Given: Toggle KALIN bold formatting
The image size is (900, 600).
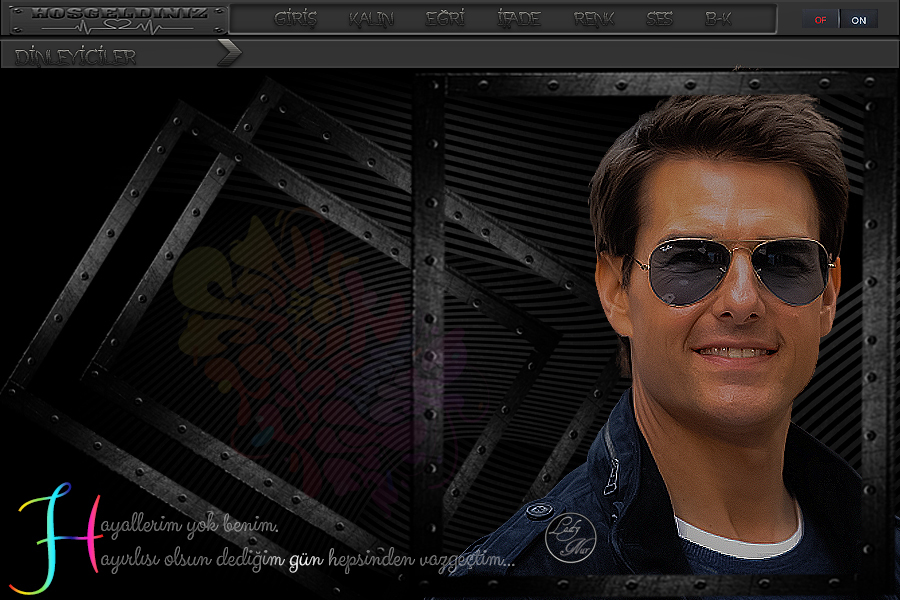Looking at the screenshot, I should 371,19.
